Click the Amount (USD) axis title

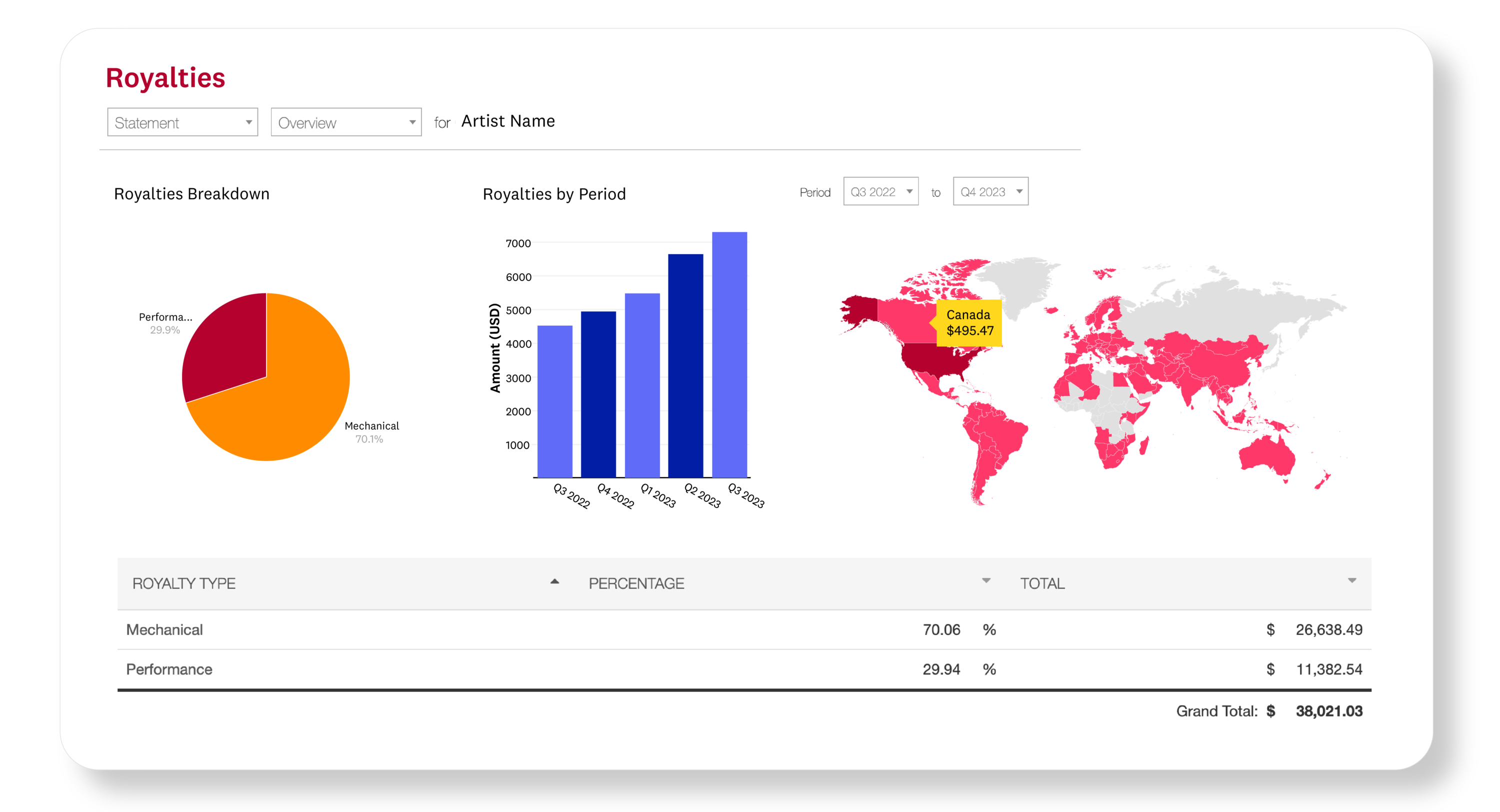point(495,348)
